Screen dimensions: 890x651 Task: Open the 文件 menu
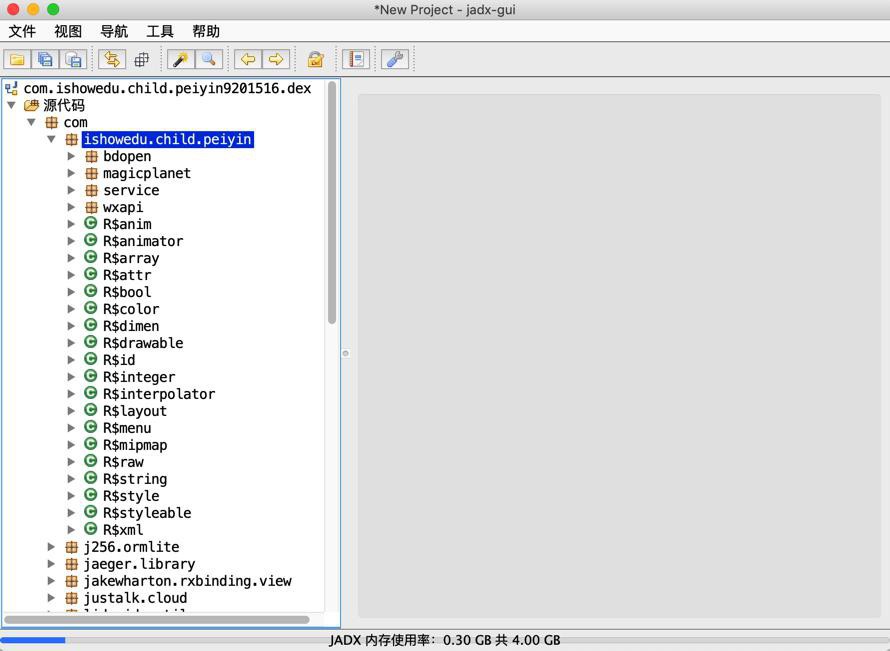point(22,31)
